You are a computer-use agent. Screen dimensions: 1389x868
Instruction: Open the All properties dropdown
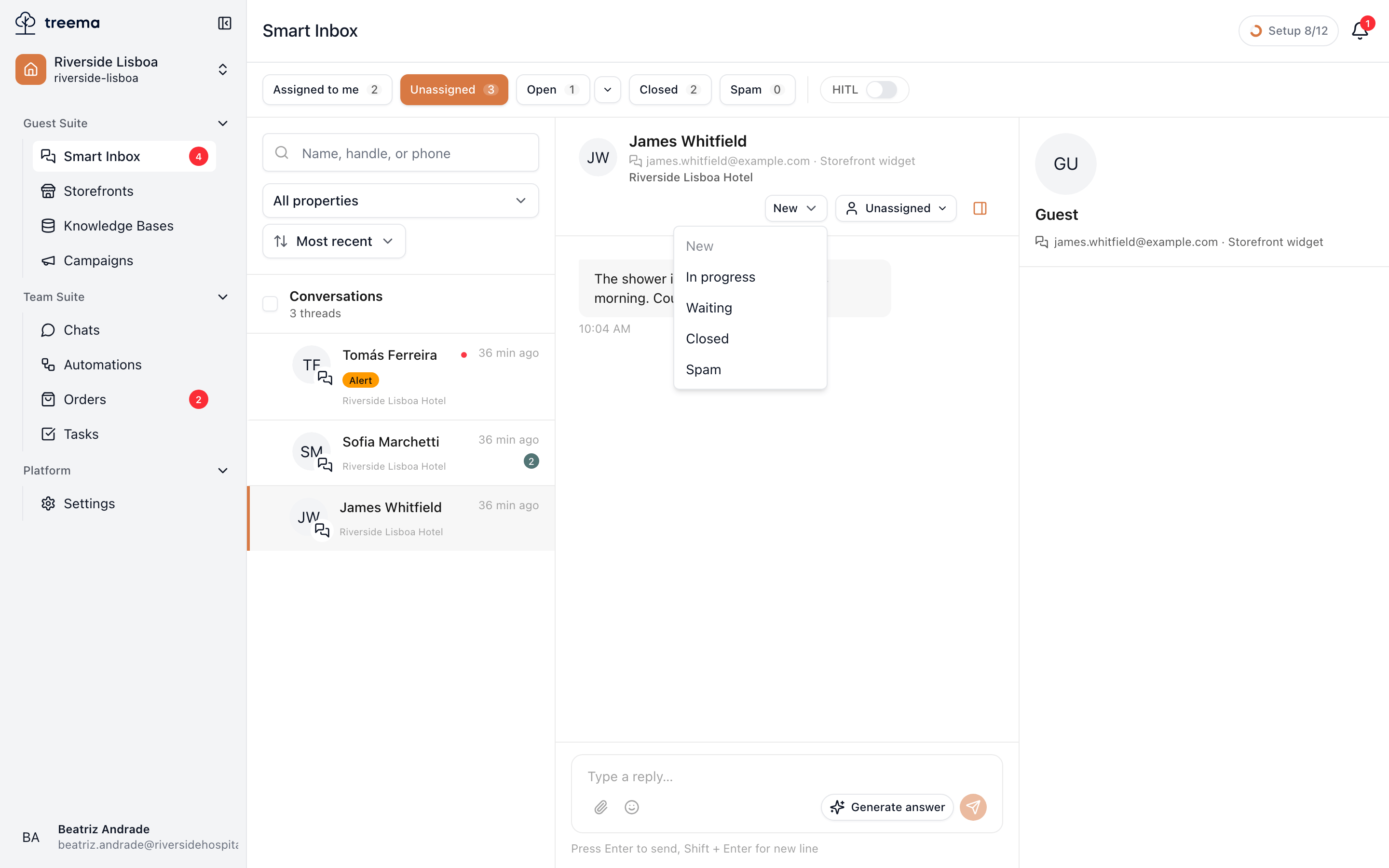tap(400, 200)
